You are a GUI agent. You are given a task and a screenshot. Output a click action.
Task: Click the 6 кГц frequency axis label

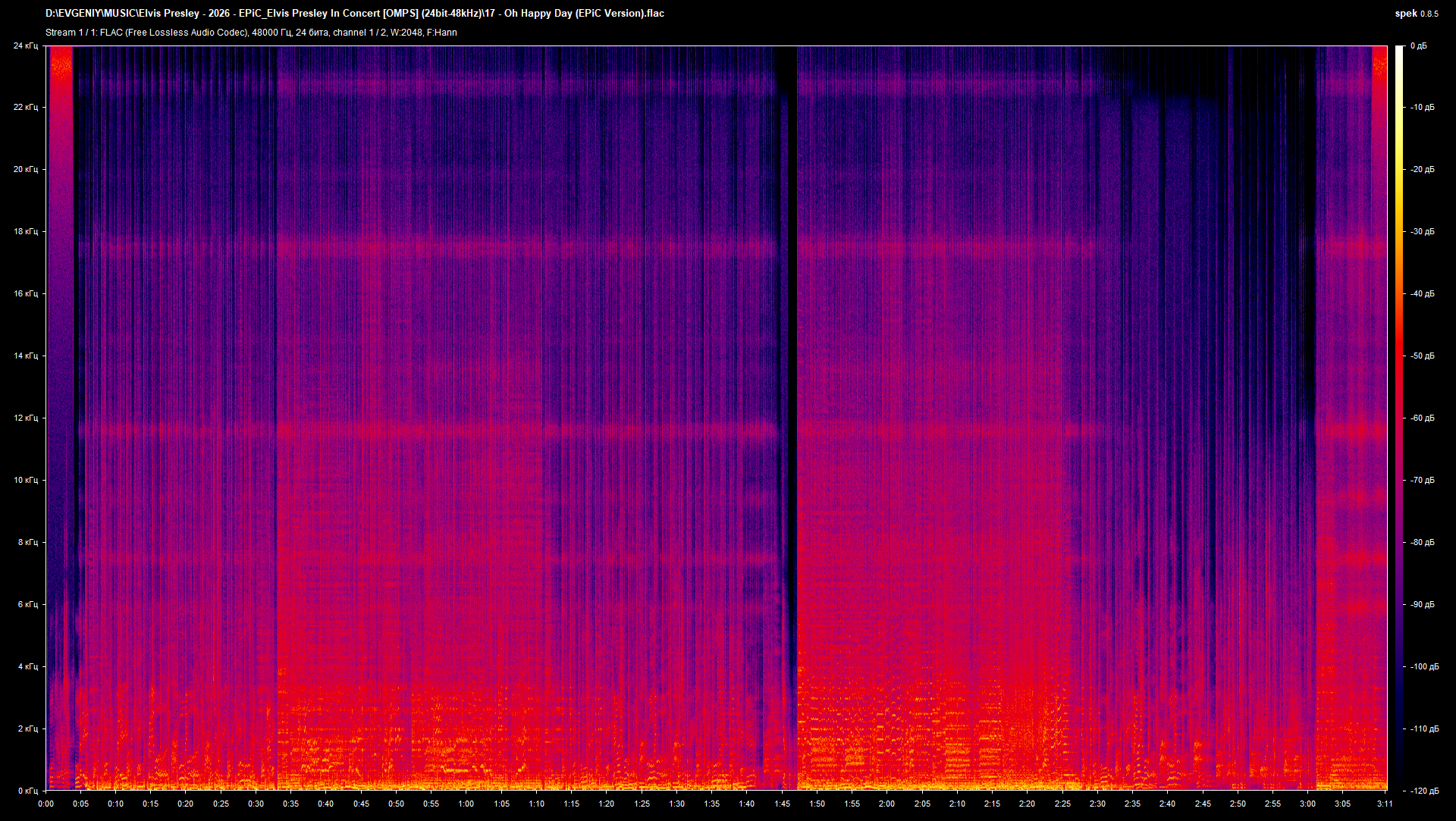28,604
